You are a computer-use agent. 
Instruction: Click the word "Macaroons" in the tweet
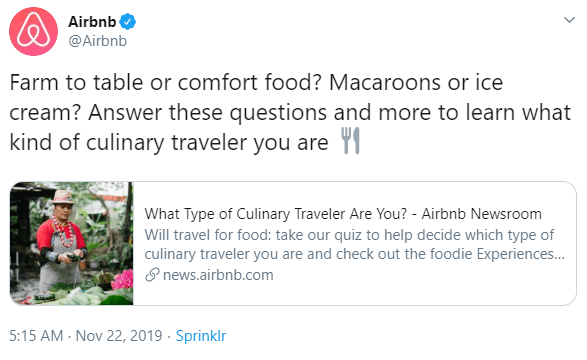coord(386,82)
